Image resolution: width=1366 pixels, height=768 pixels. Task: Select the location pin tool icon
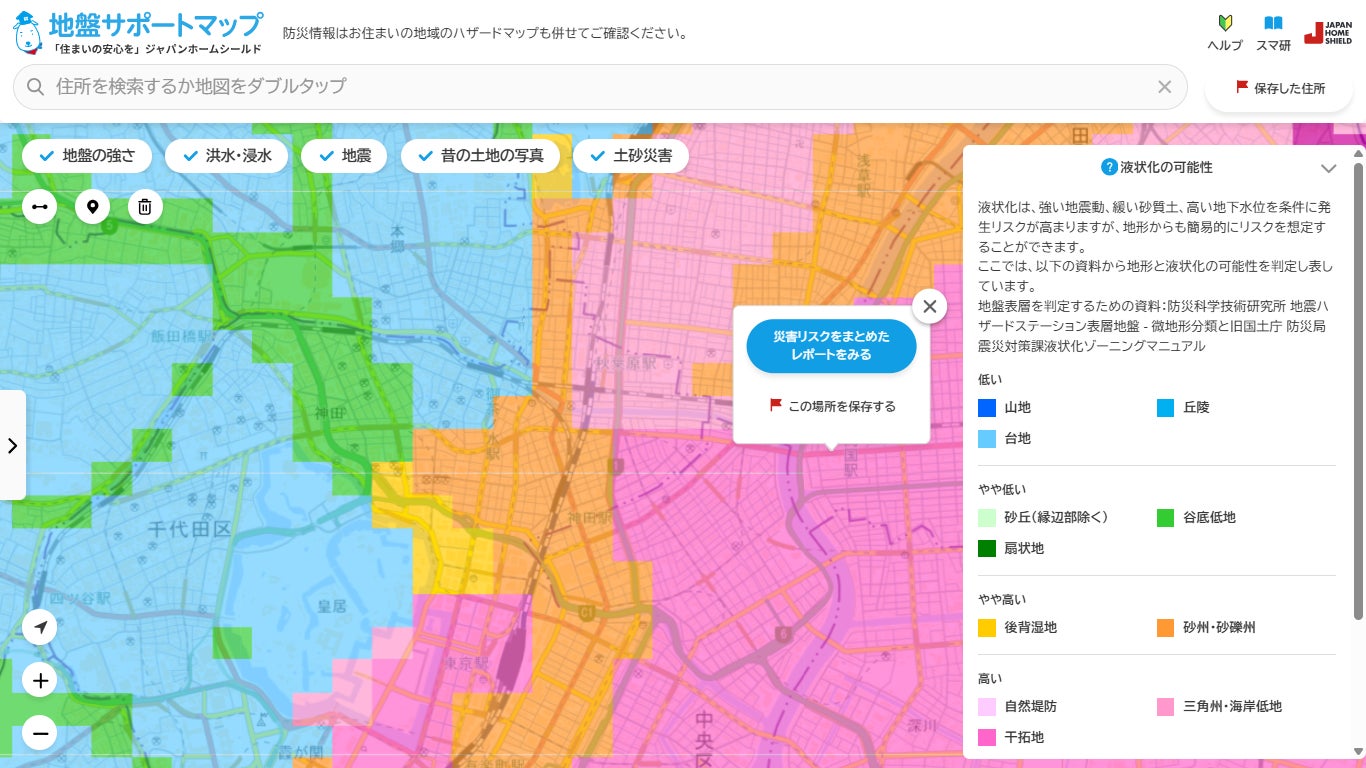click(x=93, y=207)
